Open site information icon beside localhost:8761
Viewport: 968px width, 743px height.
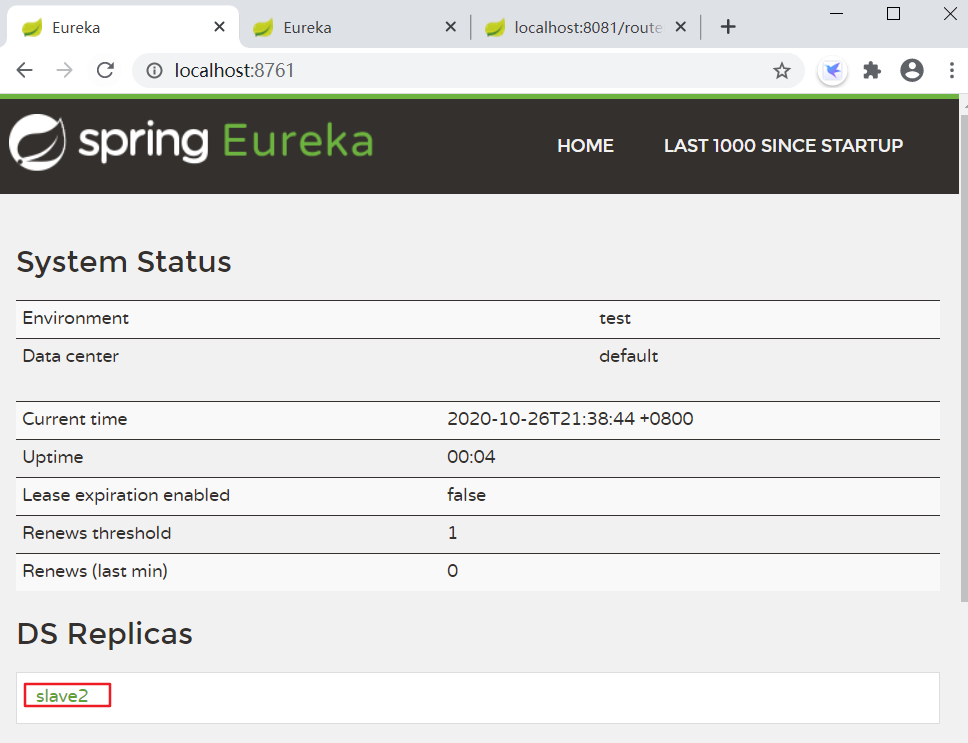[x=154, y=71]
